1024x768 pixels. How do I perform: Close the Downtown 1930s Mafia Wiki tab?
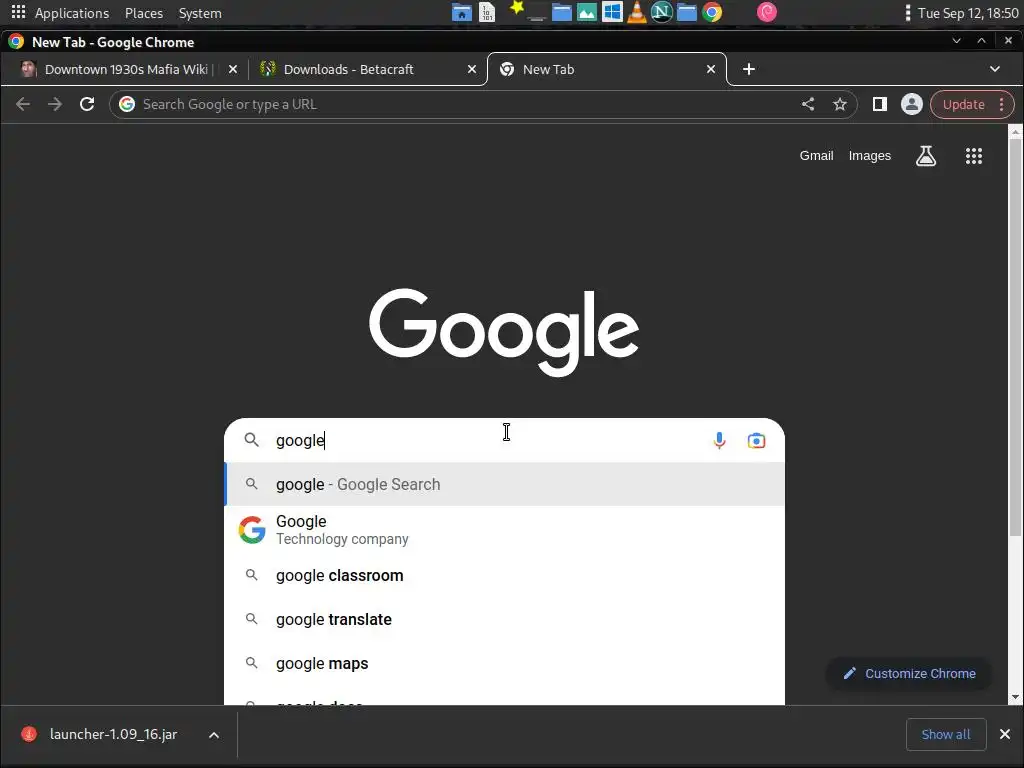tap(232, 69)
